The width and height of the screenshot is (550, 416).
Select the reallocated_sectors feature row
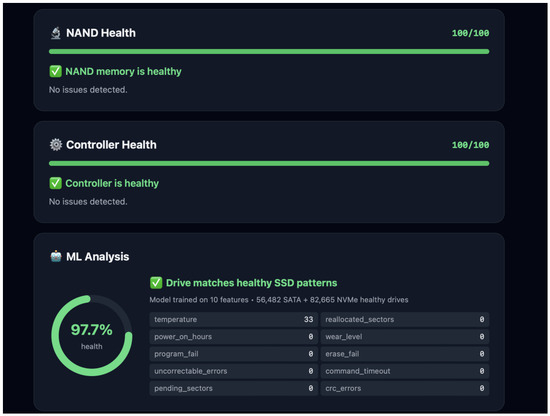tap(405, 320)
